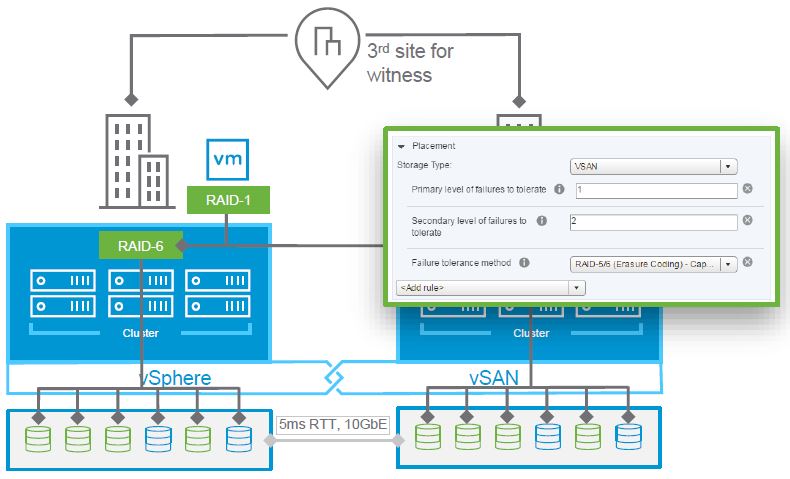Click the Primary level of failures field

(x=656, y=190)
